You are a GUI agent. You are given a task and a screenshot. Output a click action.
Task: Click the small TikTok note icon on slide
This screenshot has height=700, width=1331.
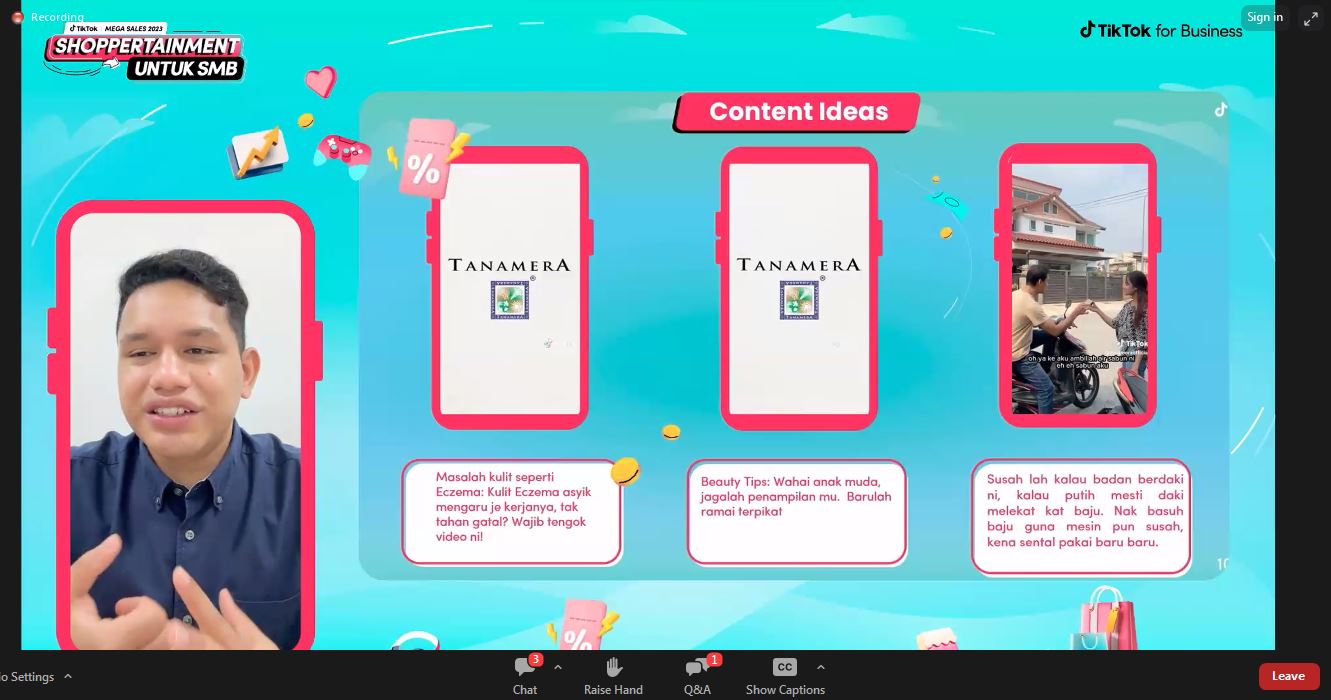point(1220,110)
